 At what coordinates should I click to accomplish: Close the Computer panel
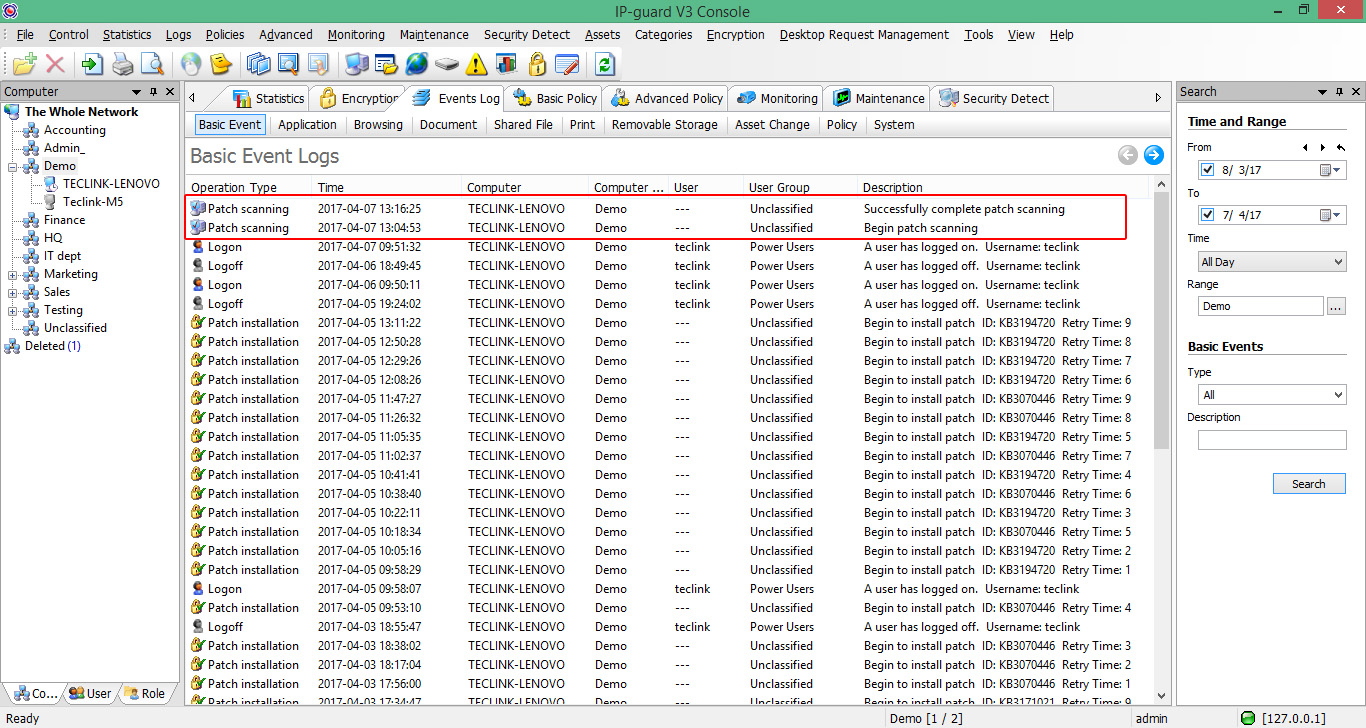pos(170,91)
